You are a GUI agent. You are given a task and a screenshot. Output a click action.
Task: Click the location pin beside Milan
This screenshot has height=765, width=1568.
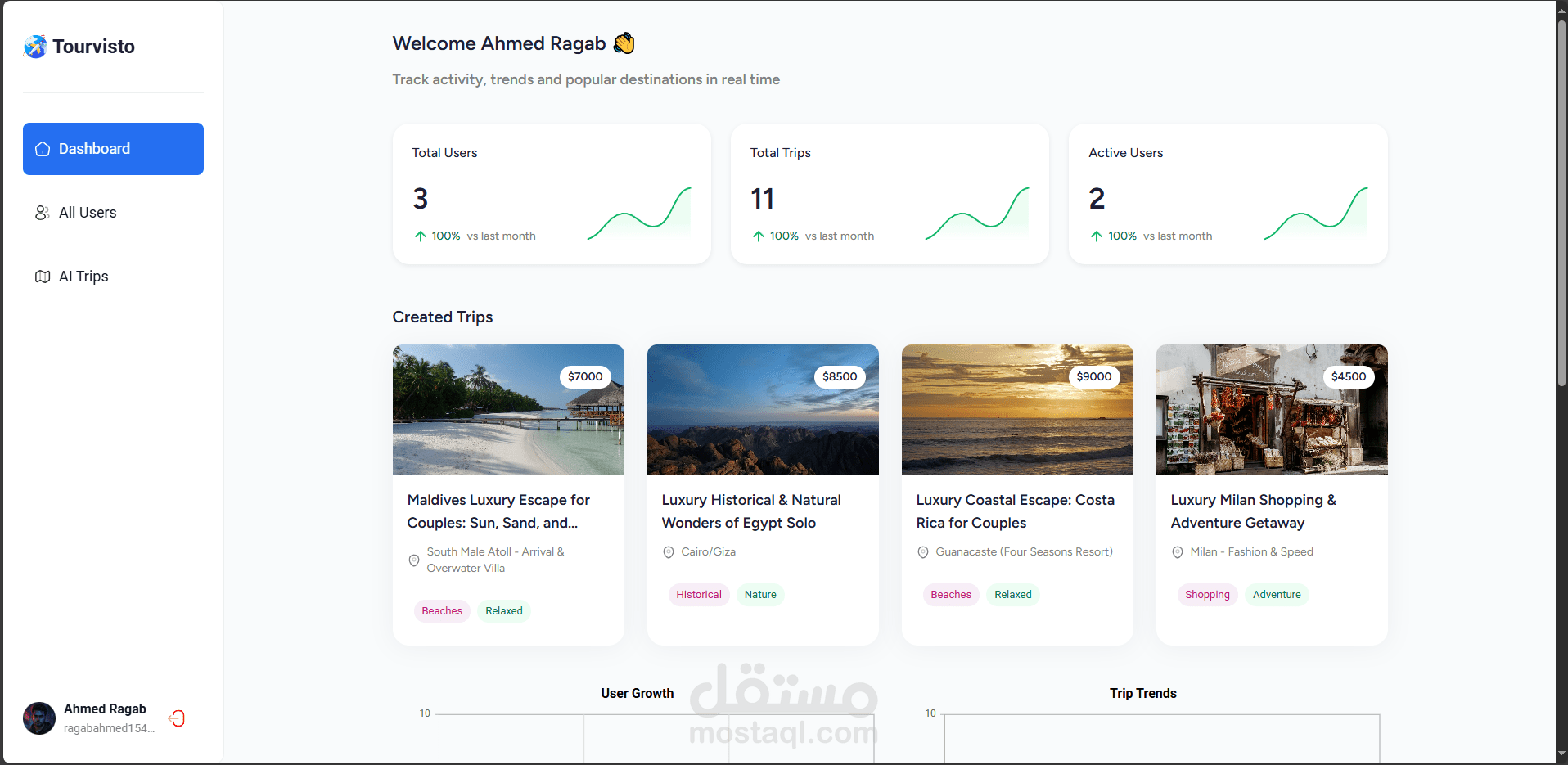pyautogui.click(x=1178, y=552)
